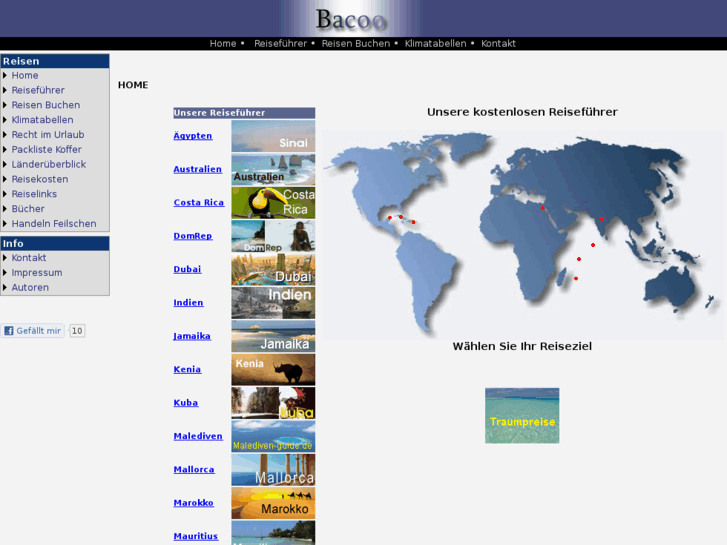Open the Jamaika travel guide link
Image resolution: width=727 pixels, height=545 pixels.
tap(192, 336)
